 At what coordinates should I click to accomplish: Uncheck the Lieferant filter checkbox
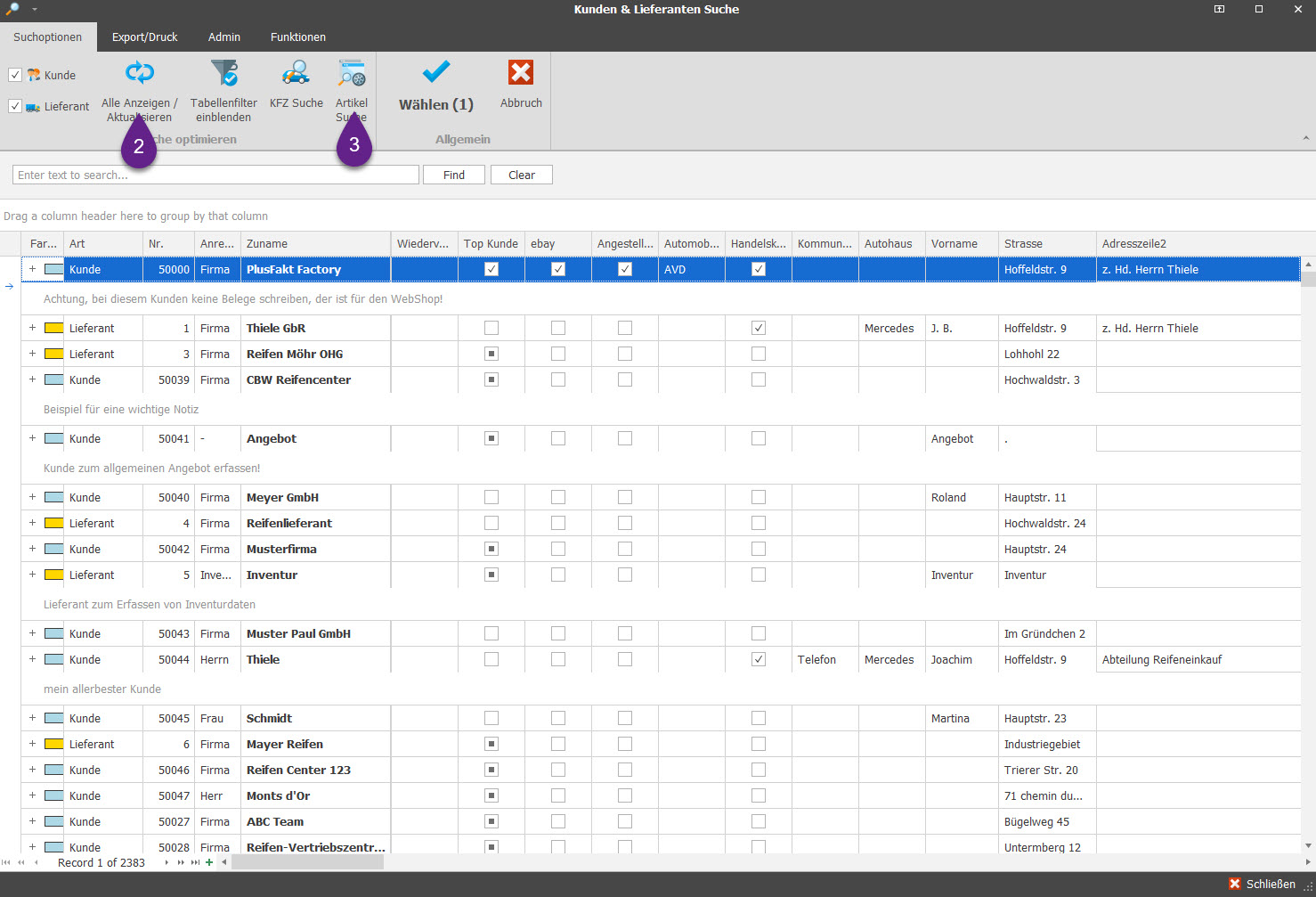[x=15, y=106]
